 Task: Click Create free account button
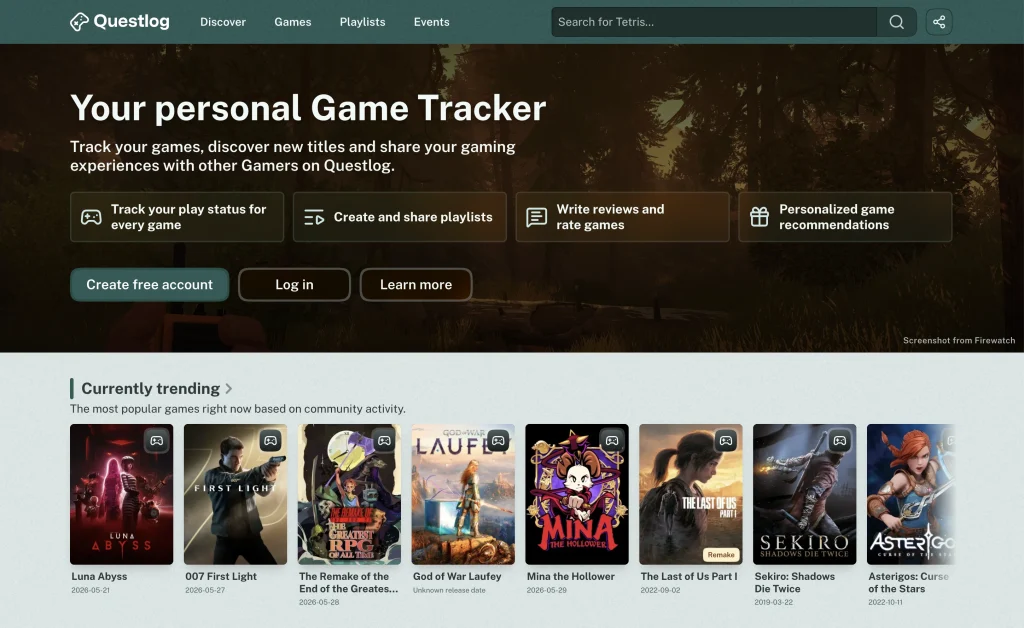[150, 285]
